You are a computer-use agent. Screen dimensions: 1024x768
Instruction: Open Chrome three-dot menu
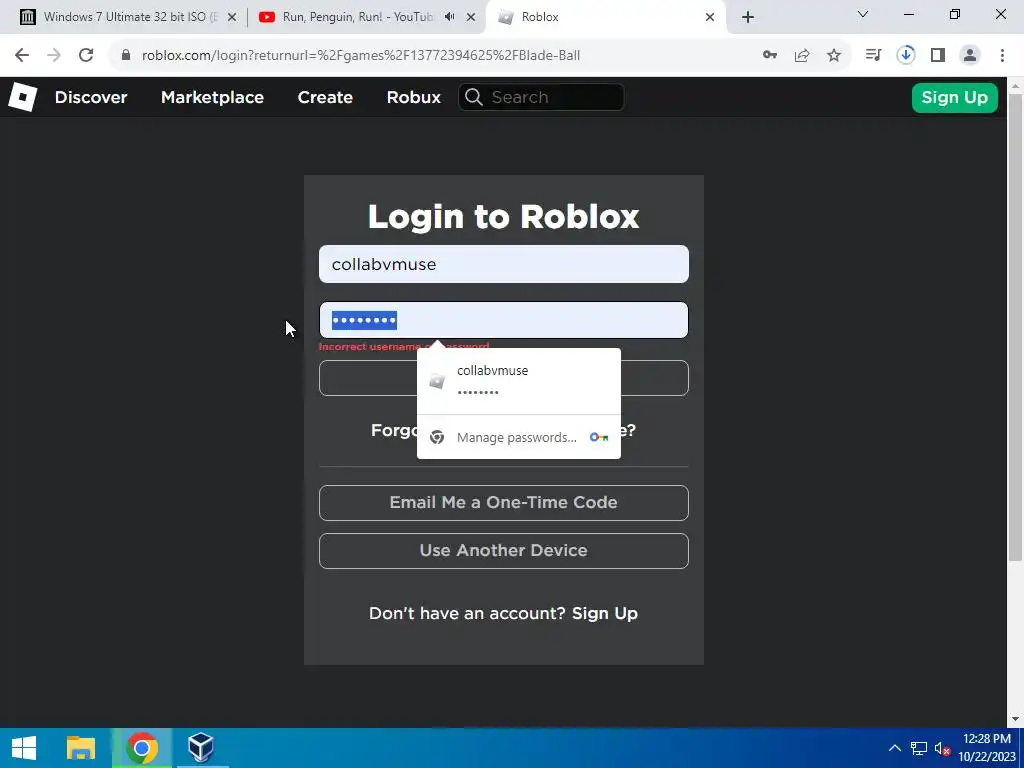[1002, 56]
